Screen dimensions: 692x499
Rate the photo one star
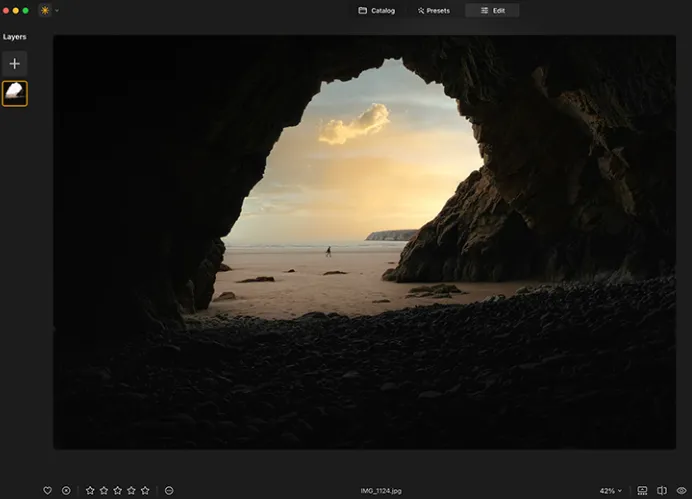pyautogui.click(x=90, y=491)
